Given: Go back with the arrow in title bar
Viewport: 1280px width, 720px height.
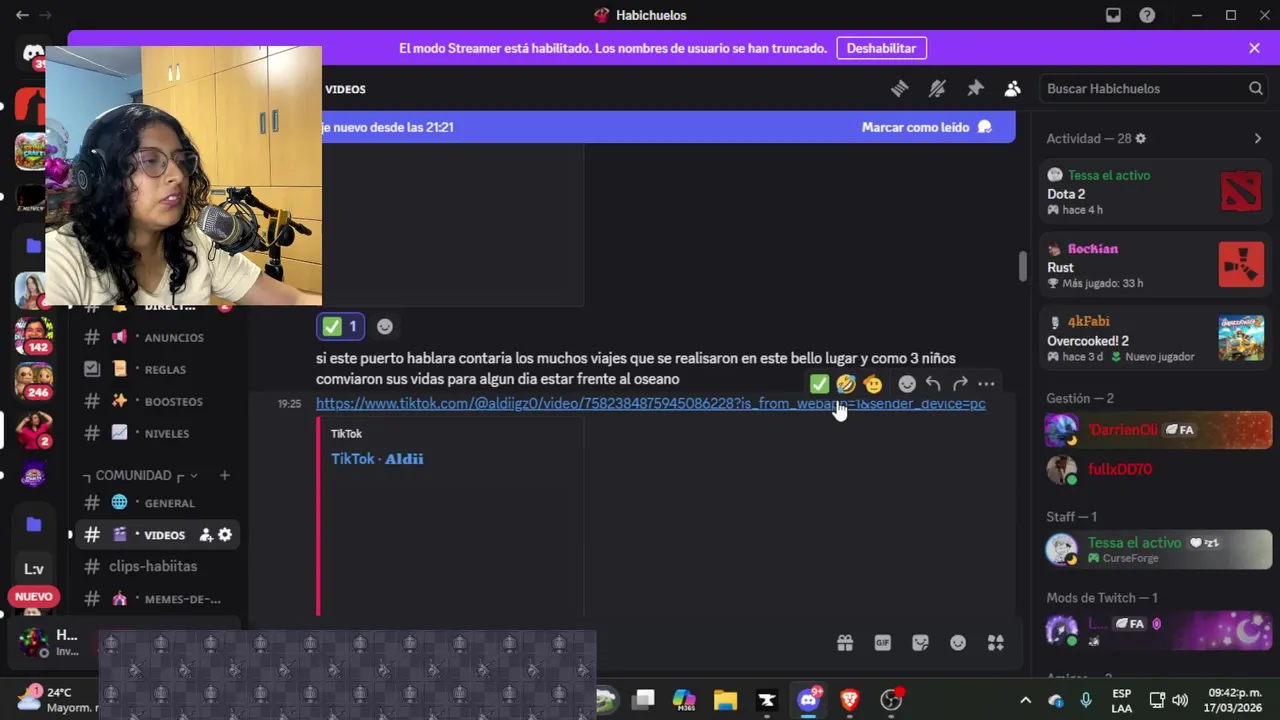Looking at the screenshot, I should 22,15.
